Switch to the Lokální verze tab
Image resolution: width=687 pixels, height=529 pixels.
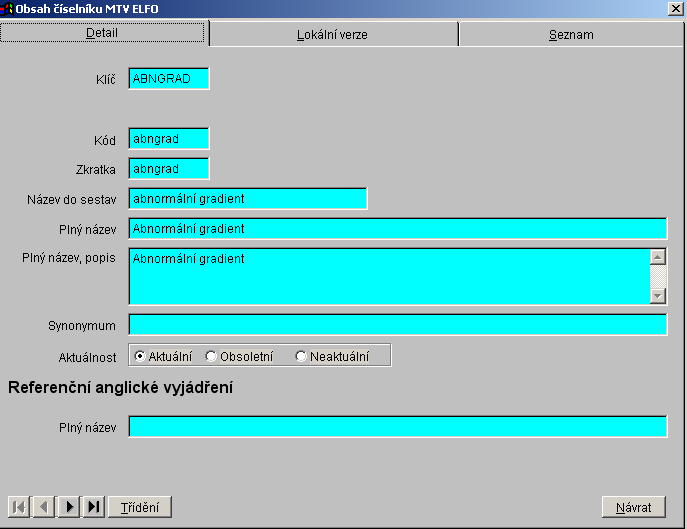pos(332,34)
